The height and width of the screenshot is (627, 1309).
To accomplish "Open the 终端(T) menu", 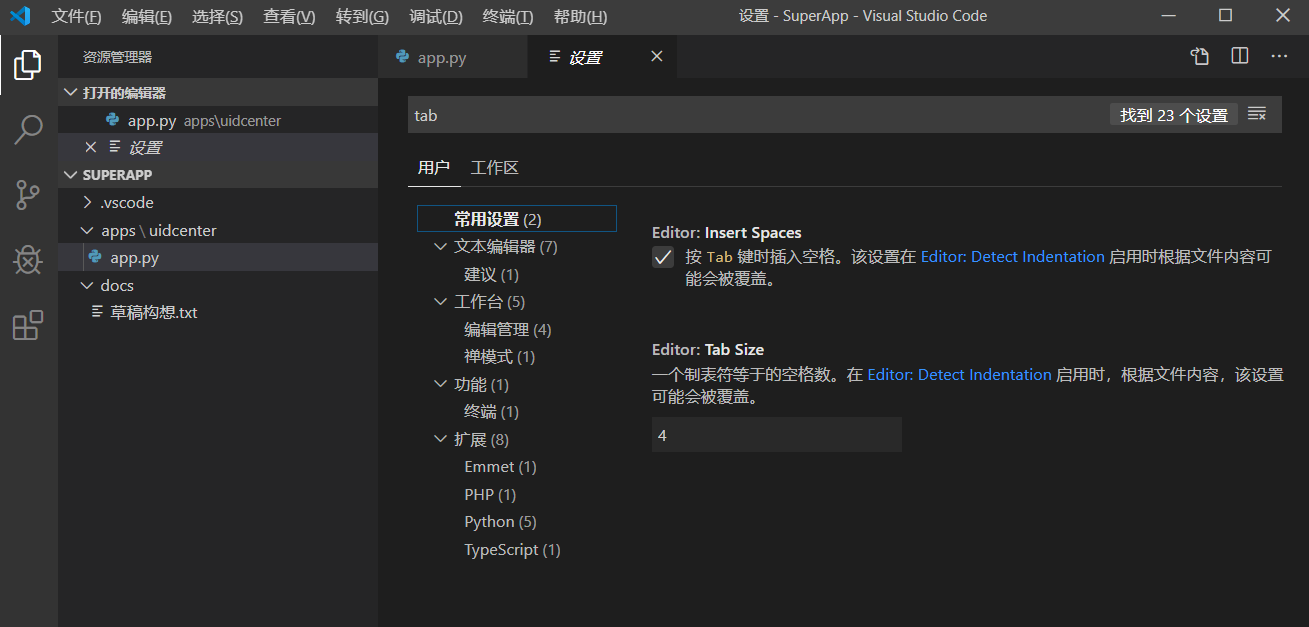I will pos(508,17).
